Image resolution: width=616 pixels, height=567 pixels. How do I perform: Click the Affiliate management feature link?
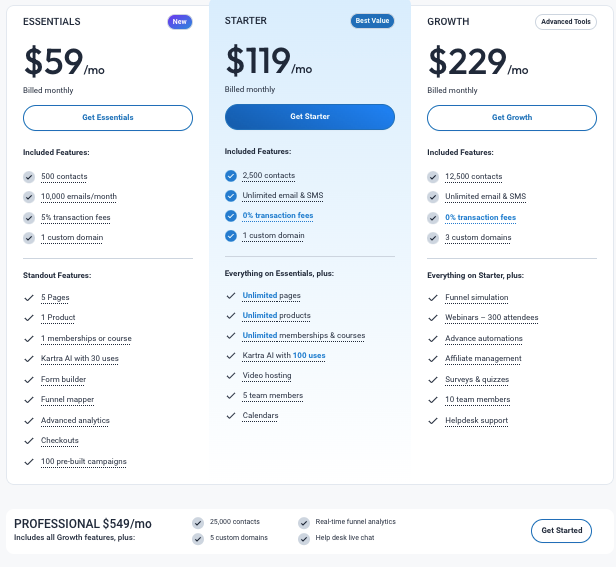(x=483, y=359)
